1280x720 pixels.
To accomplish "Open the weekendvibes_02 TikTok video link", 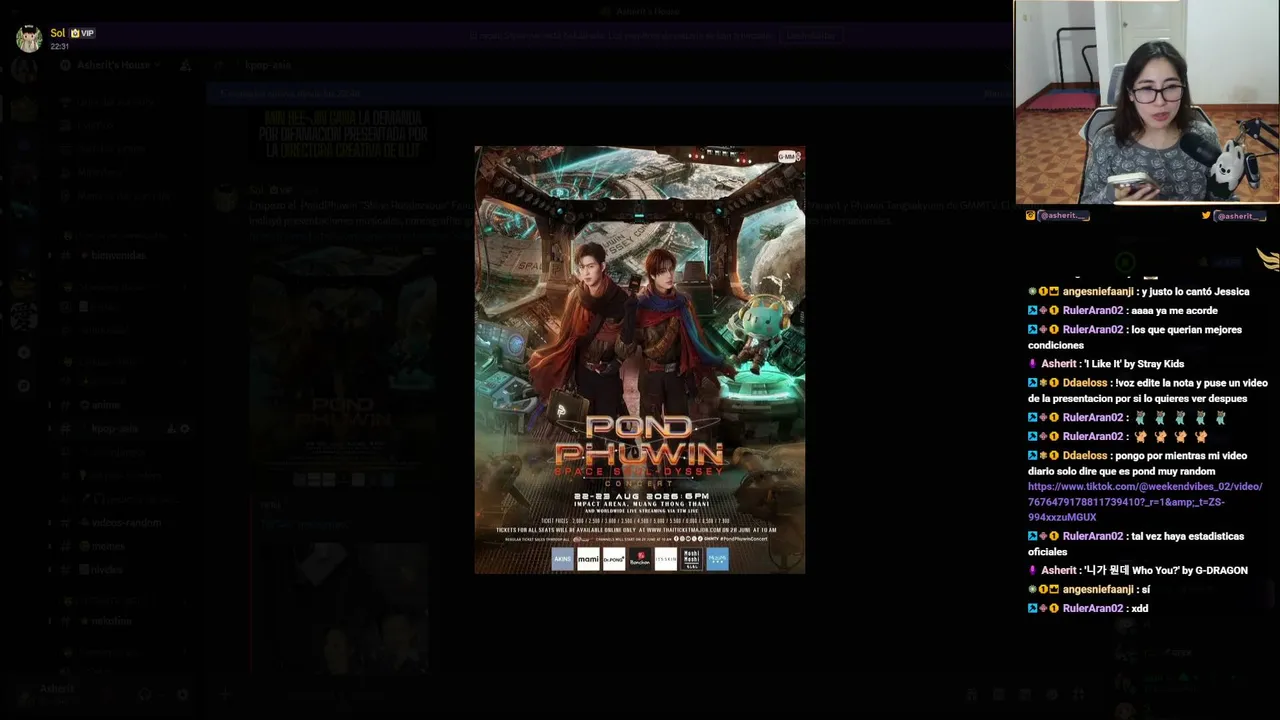I will [x=1145, y=502].
